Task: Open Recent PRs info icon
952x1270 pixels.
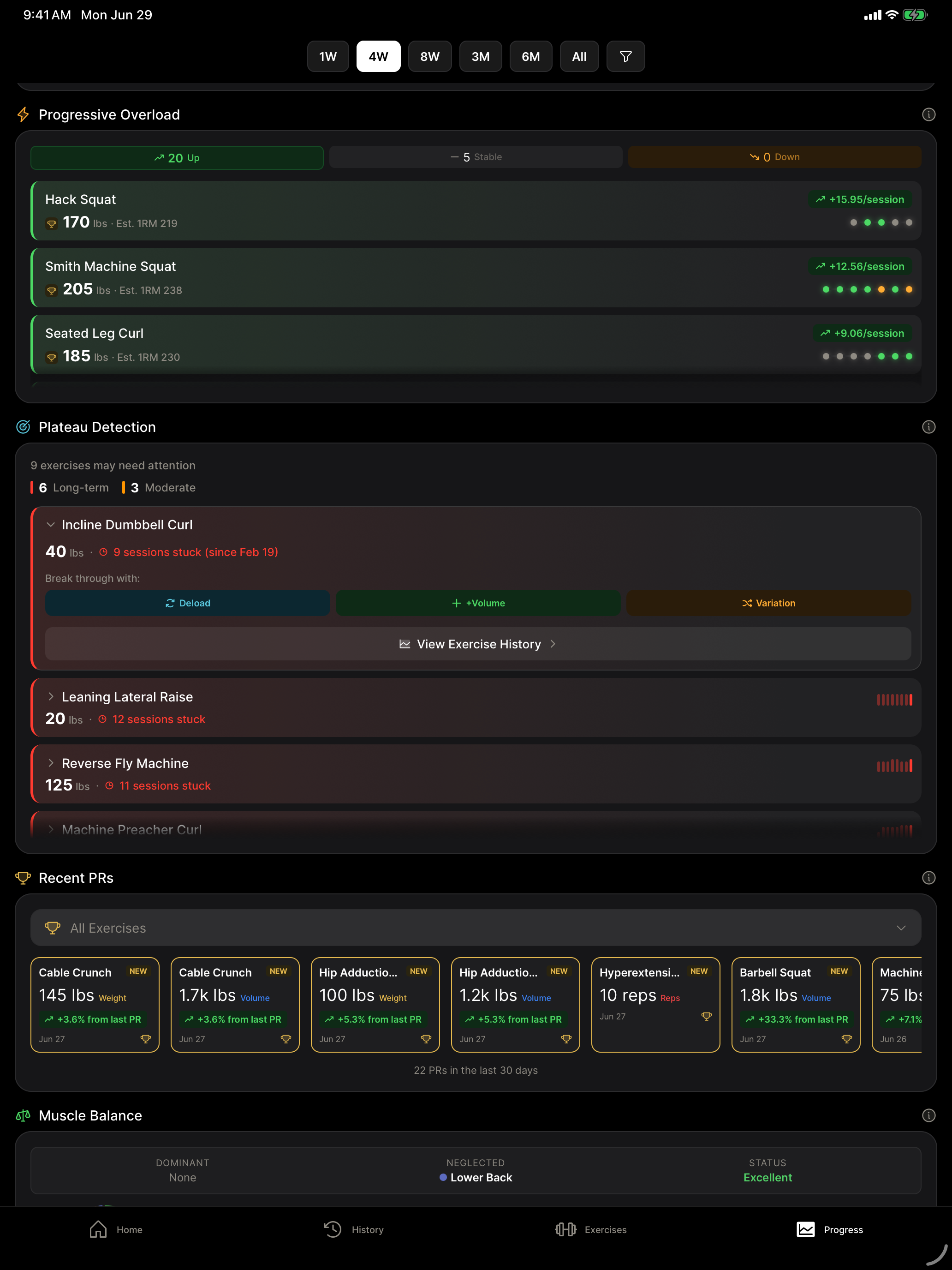Action: coord(928,878)
